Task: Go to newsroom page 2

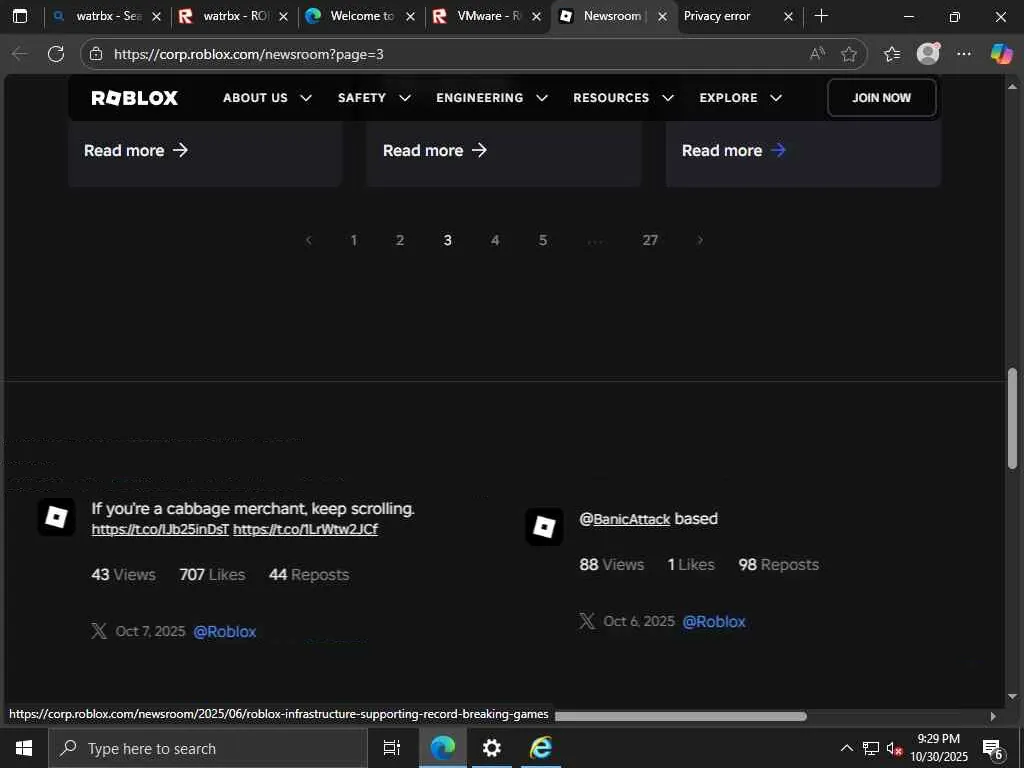Action: [400, 240]
